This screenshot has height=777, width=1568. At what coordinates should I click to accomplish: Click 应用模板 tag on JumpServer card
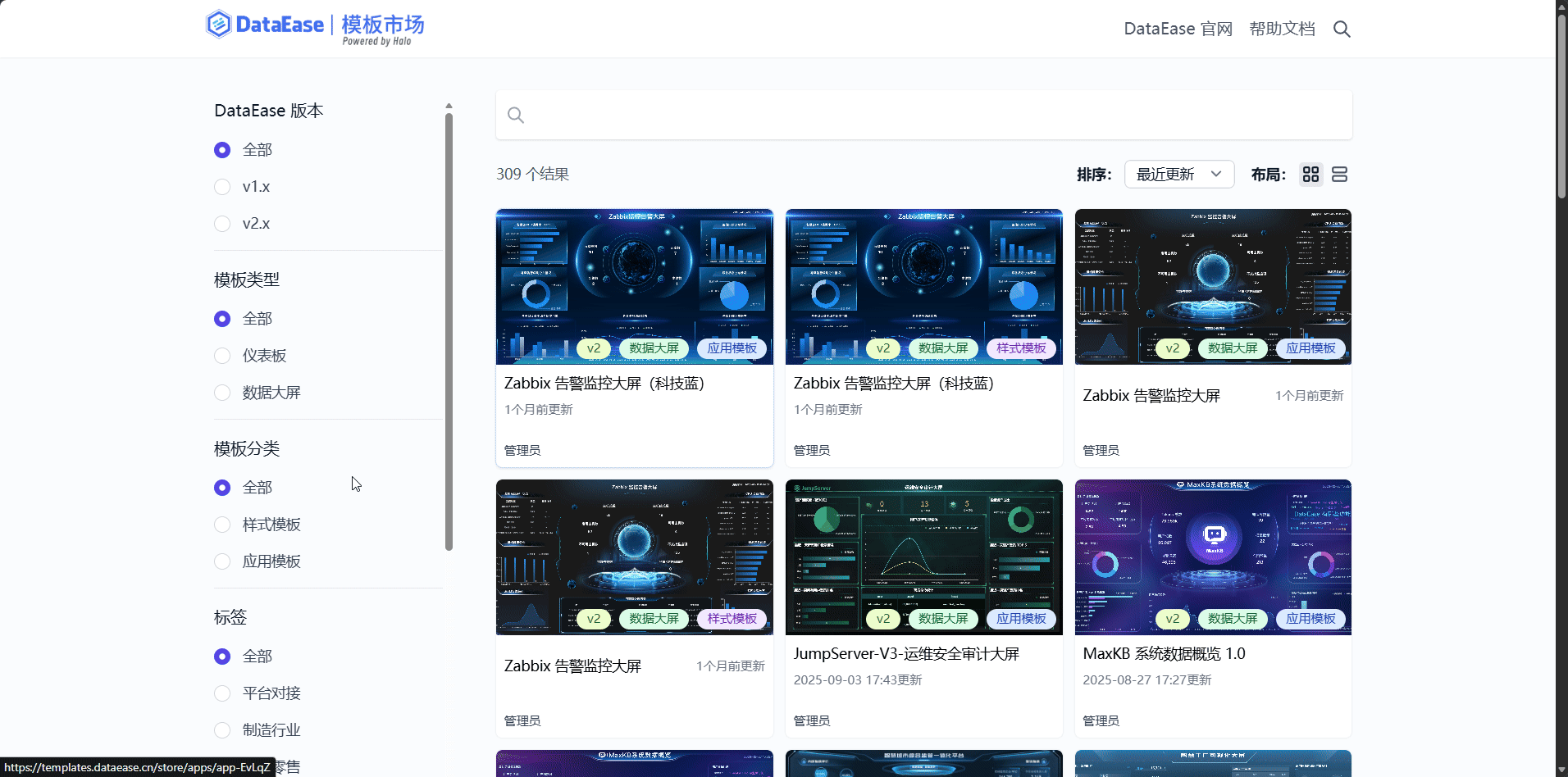click(1021, 619)
